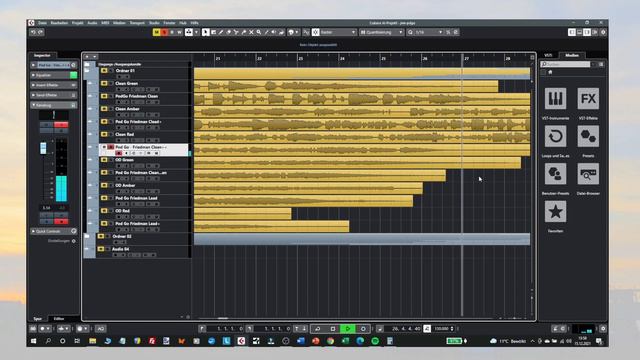Select the Play speaker tool
The height and width of the screenshot is (360, 640).
click(x=274, y=32)
